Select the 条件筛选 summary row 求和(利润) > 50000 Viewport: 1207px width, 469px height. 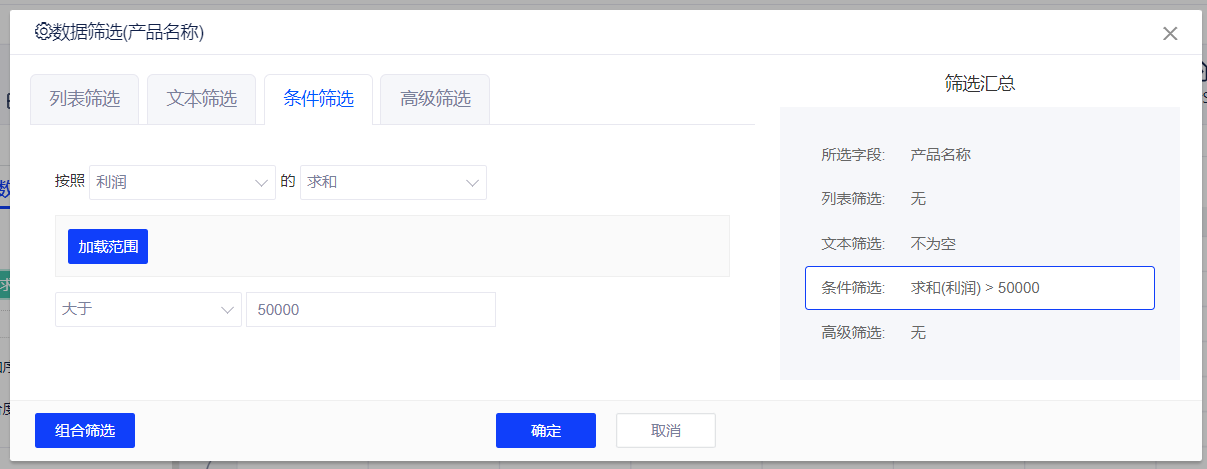(x=979, y=288)
